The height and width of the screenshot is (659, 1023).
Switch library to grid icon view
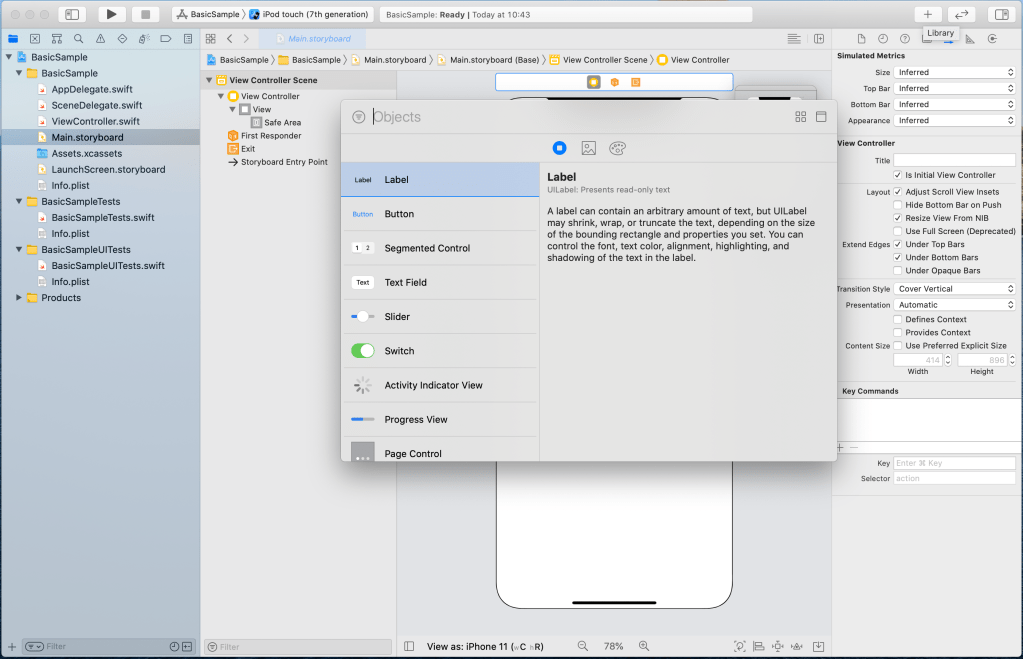tap(800, 117)
